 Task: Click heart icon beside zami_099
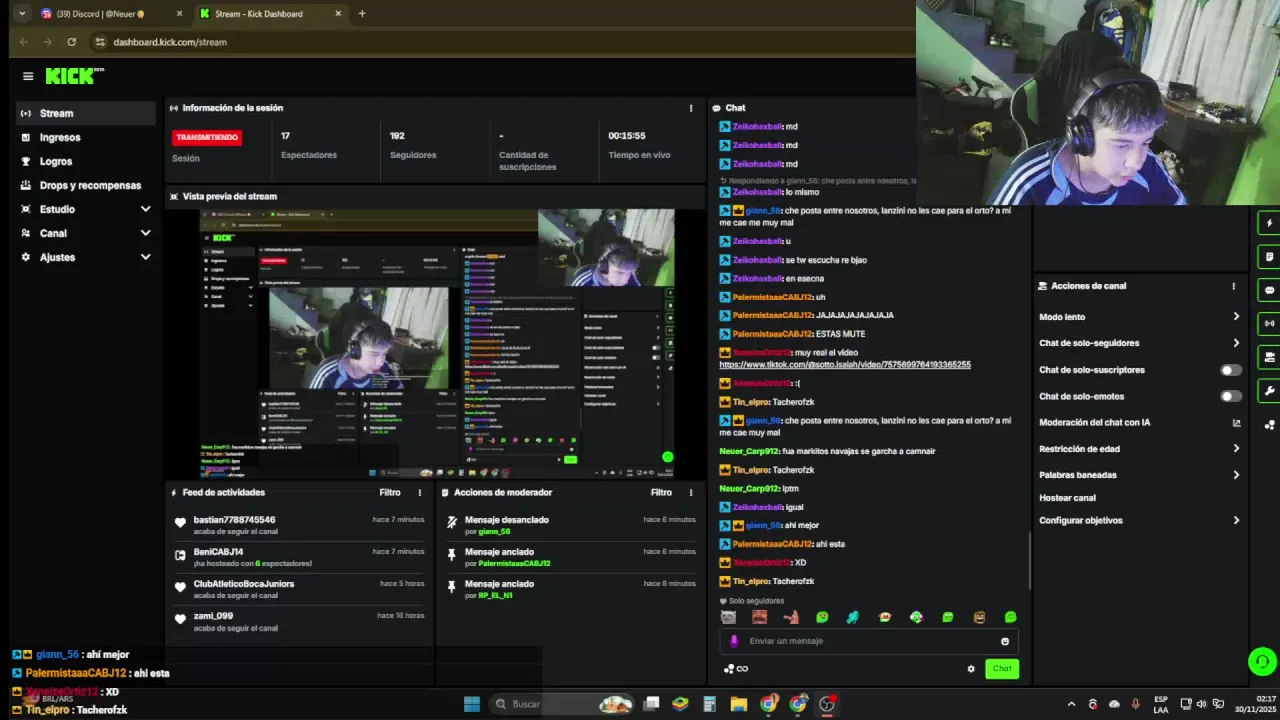(x=180, y=619)
